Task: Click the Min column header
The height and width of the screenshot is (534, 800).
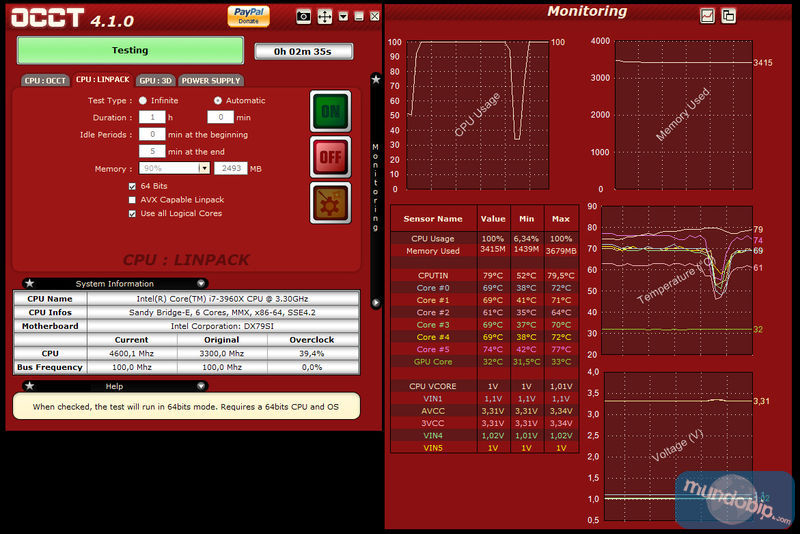Action: tap(527, 219)
